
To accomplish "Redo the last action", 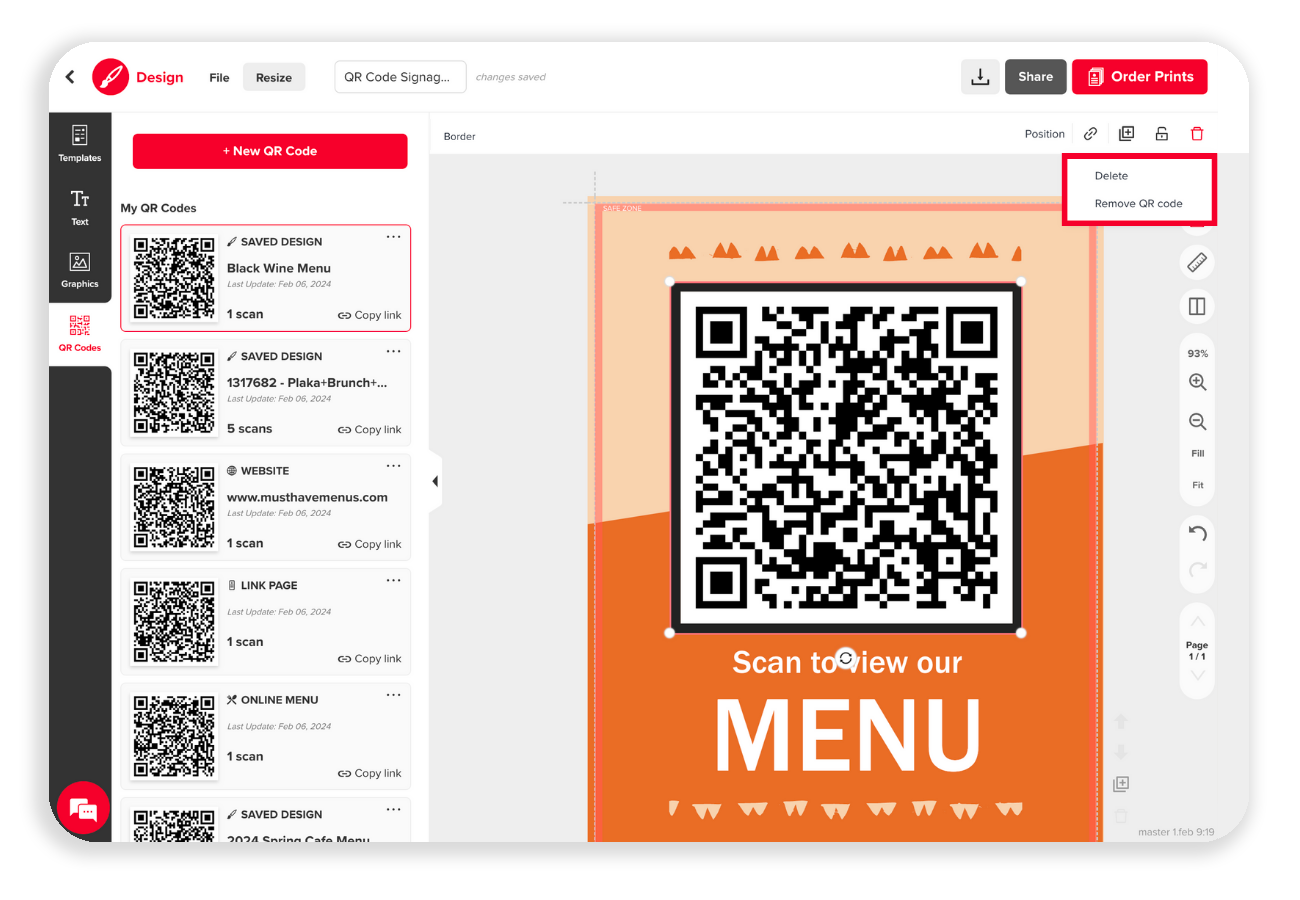I will pyautogui.click(x=1197, y=570).
